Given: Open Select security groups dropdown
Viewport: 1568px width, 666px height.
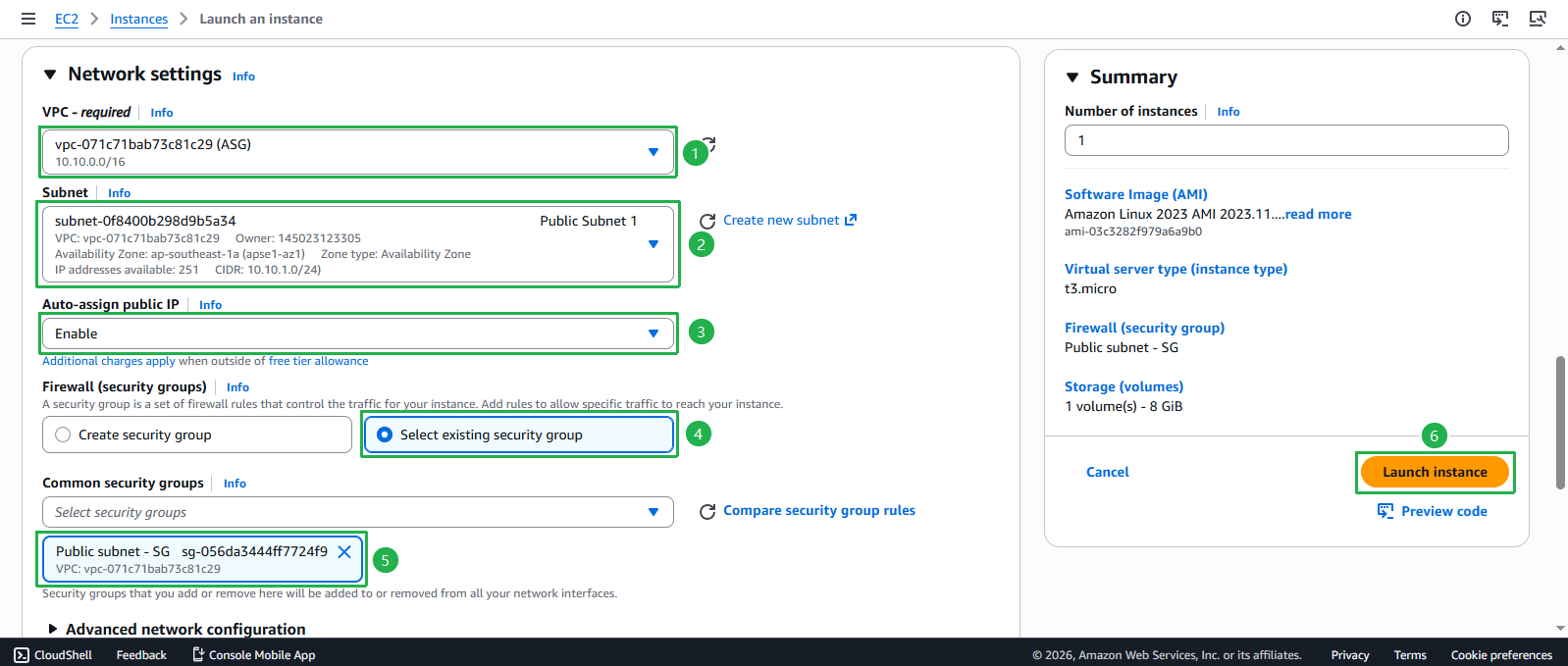Looking at the screenshot, I should point(358,512).
